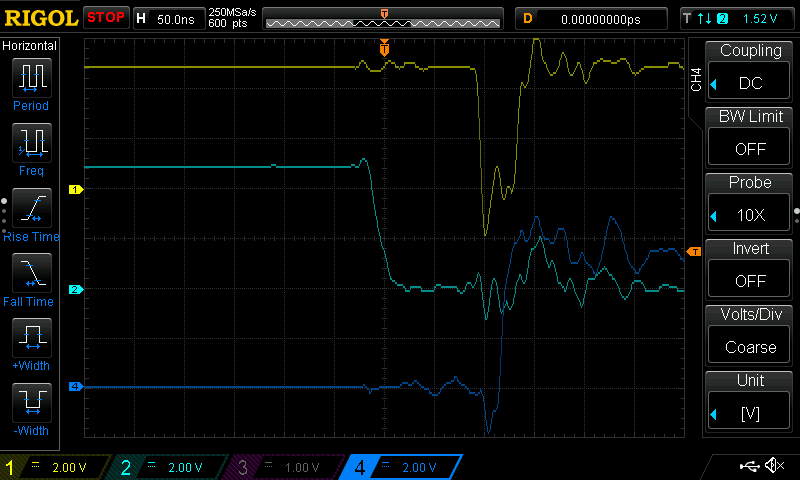Viewport: 800px width, 480px height.
Task: Choose the Fall Time measurement icon
Action: click(x=30, y=273)
